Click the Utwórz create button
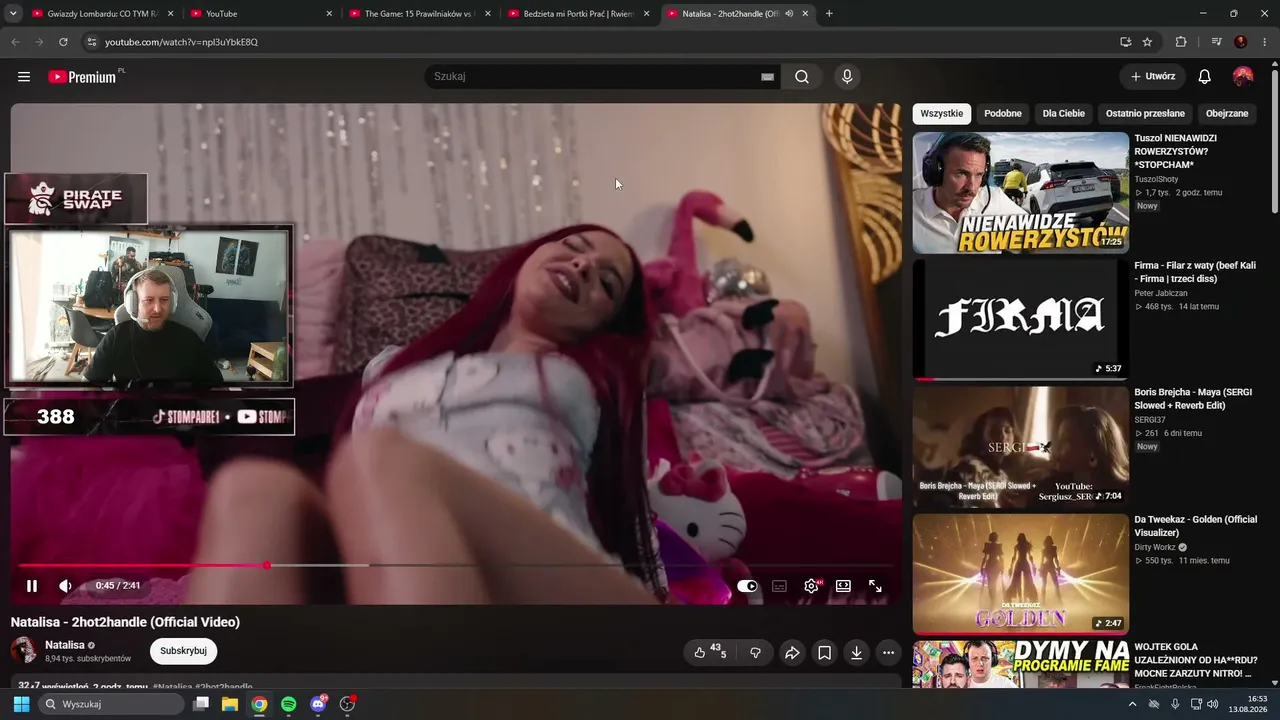Image resolution: width=1280 pixels, height=720 pixels. tap(1152, 76)
